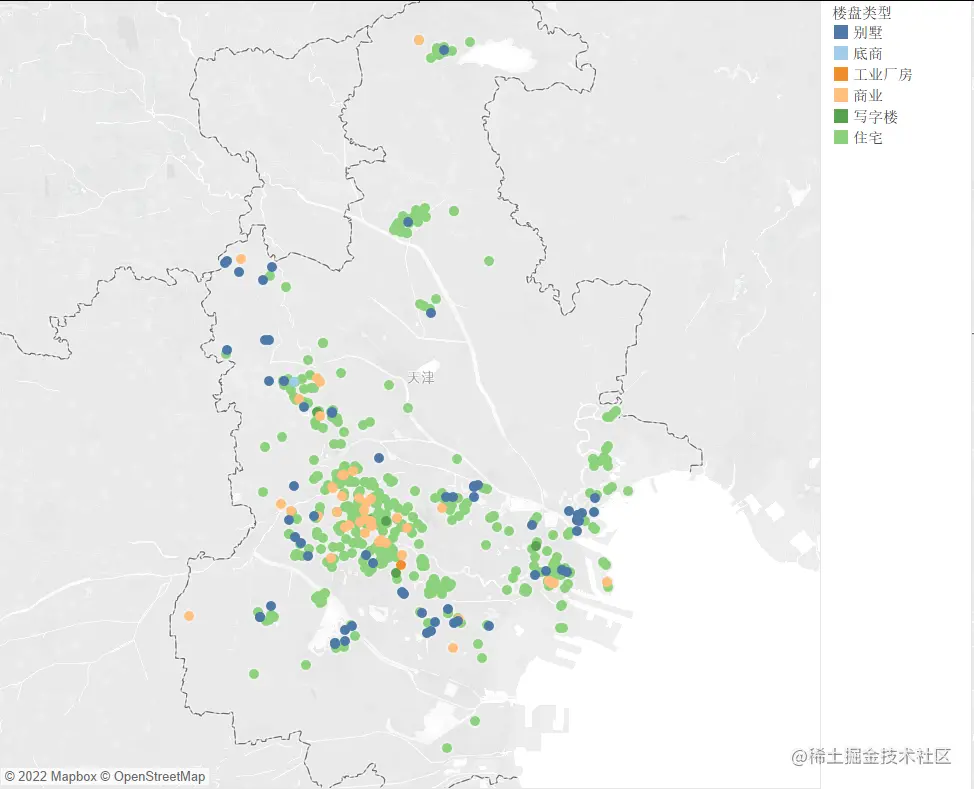Click the dark blue 别墅 legend swatch

(840, 32)
